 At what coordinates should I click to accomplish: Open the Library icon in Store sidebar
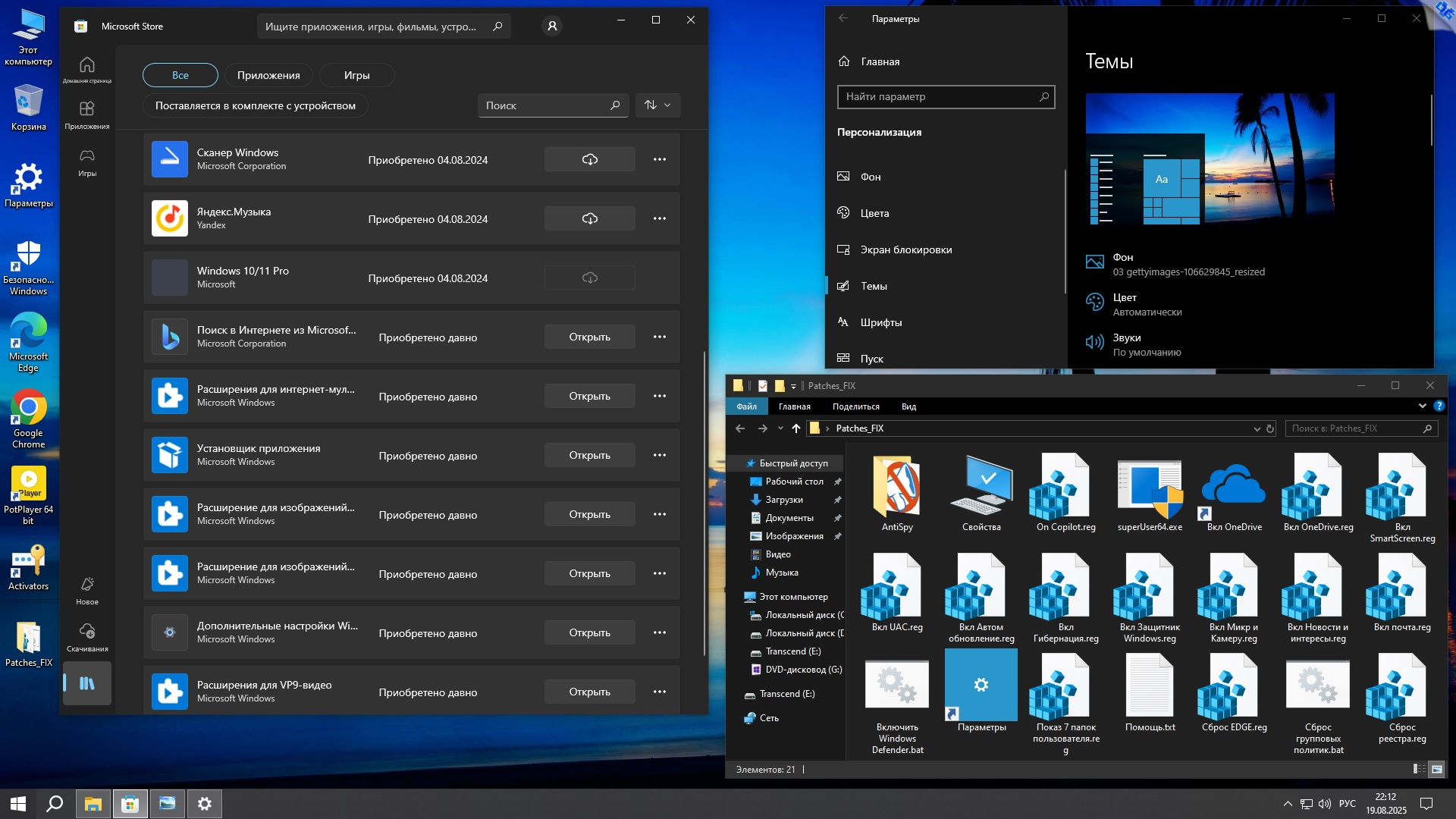point(87,683)
